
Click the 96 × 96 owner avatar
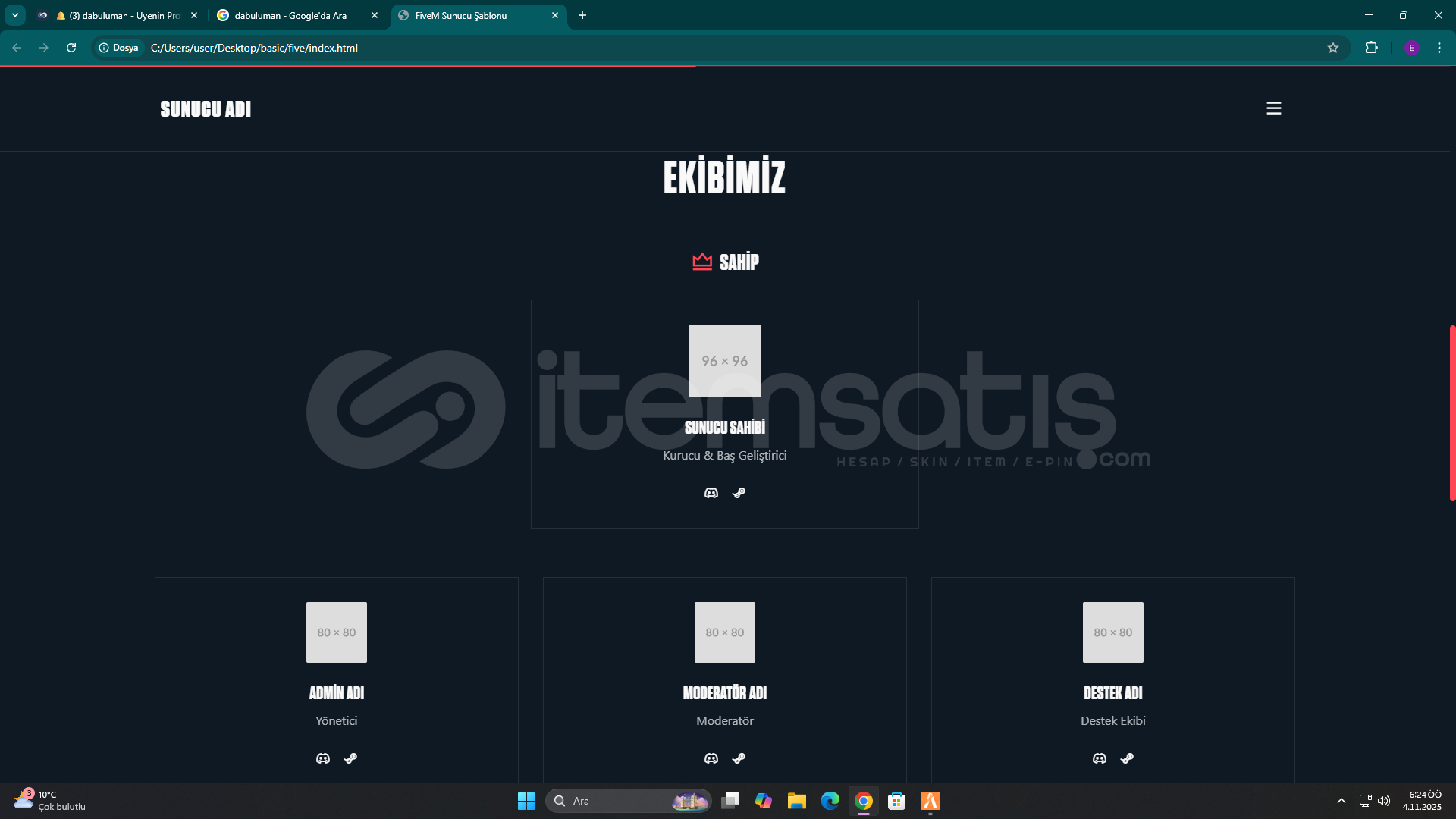(x=724, y=361)
